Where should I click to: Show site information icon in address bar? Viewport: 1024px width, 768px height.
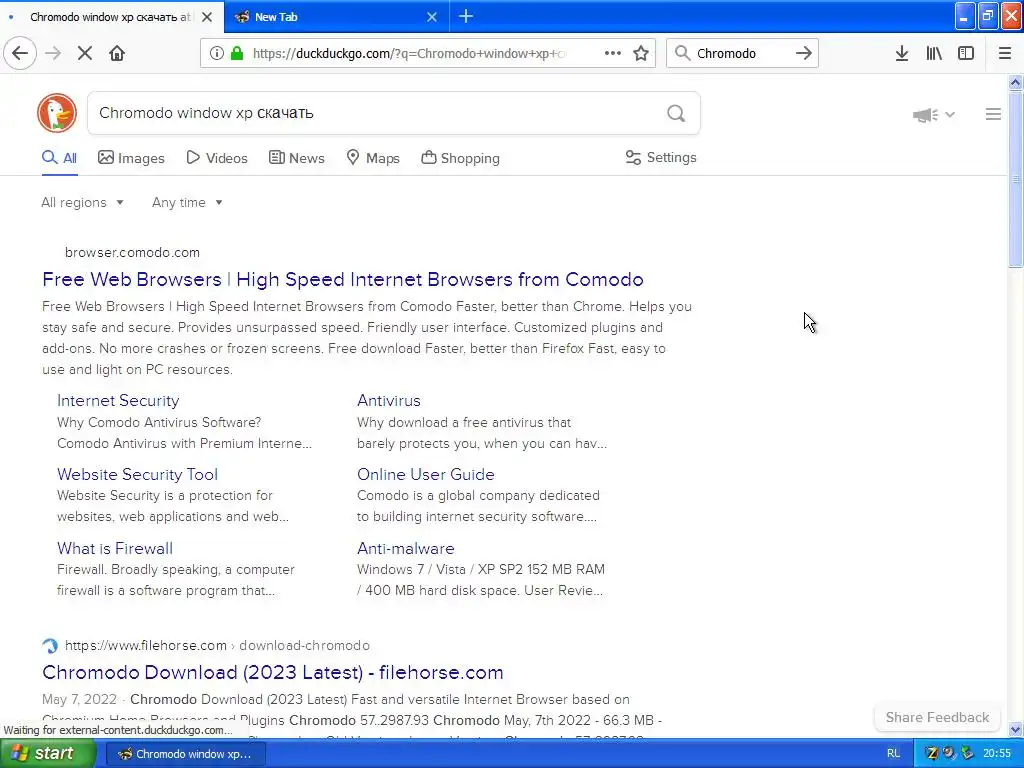(x=216, y=54)
